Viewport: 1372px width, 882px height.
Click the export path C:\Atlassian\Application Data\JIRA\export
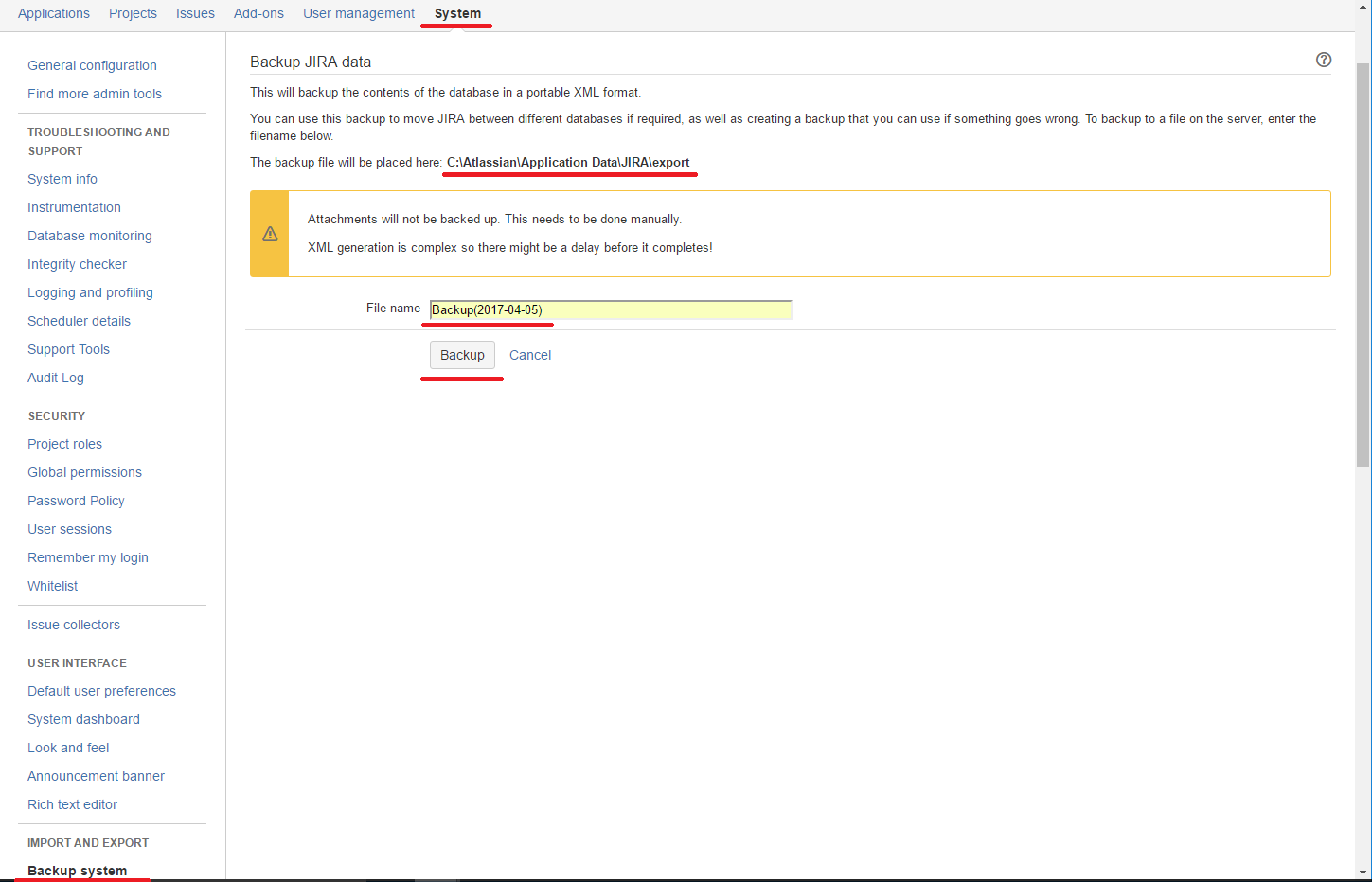(568, 162)
